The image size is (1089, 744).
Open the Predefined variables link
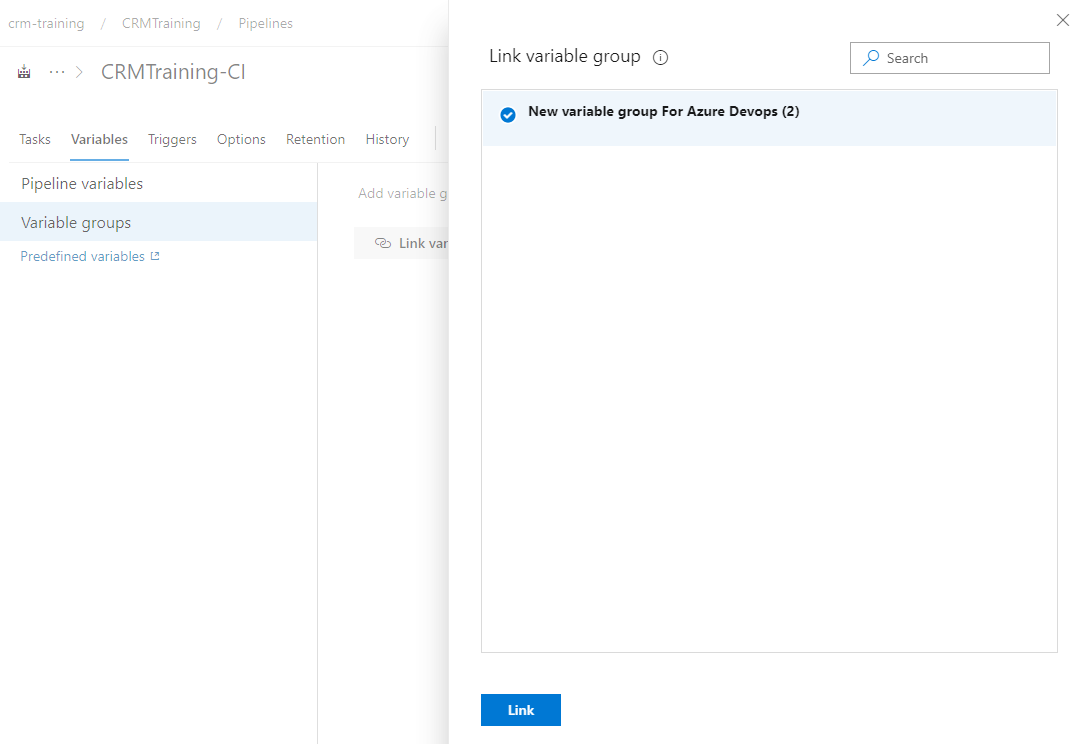[x=83, y=256]
